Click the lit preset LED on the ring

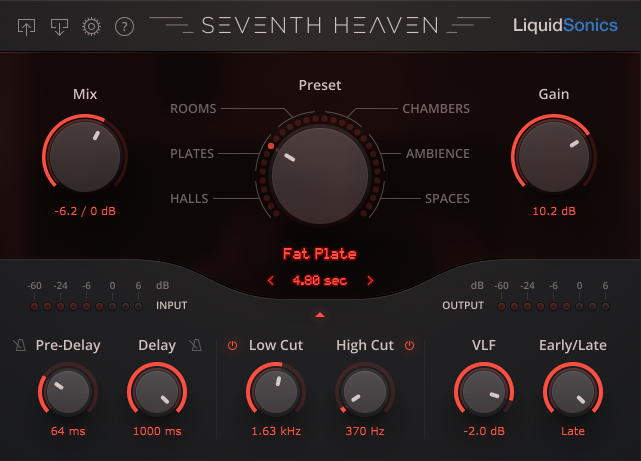[x=271, y=146]
